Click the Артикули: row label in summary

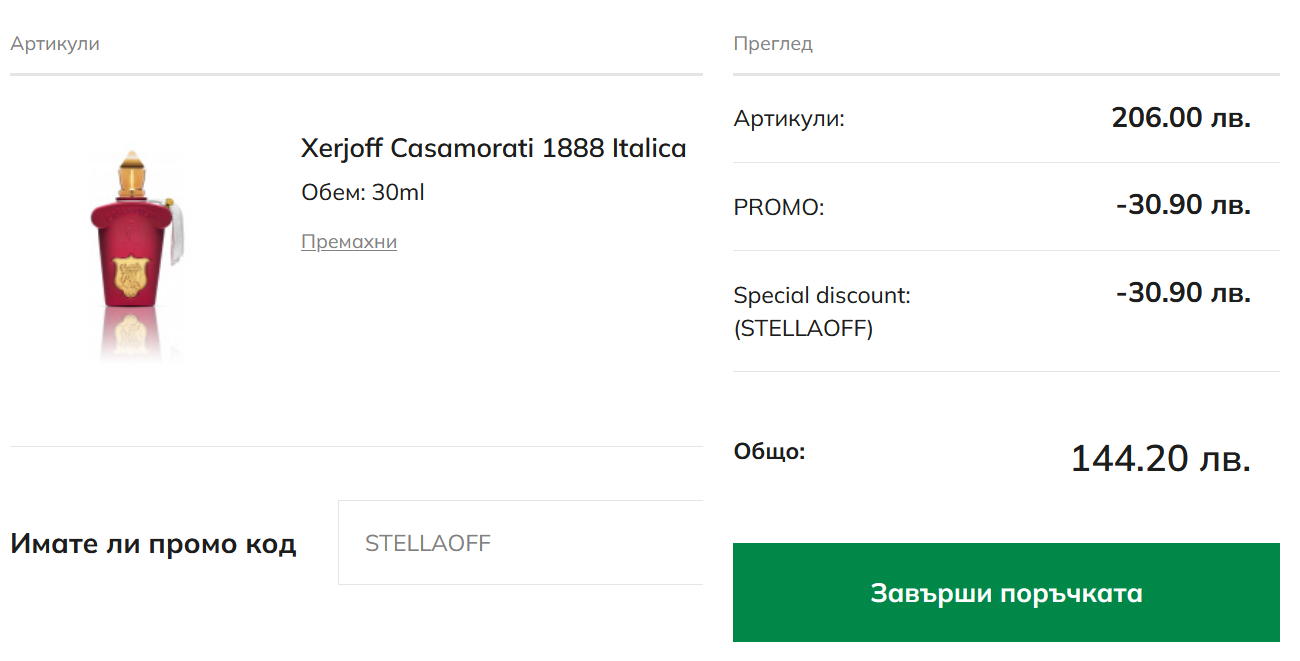tap(789, 119)
